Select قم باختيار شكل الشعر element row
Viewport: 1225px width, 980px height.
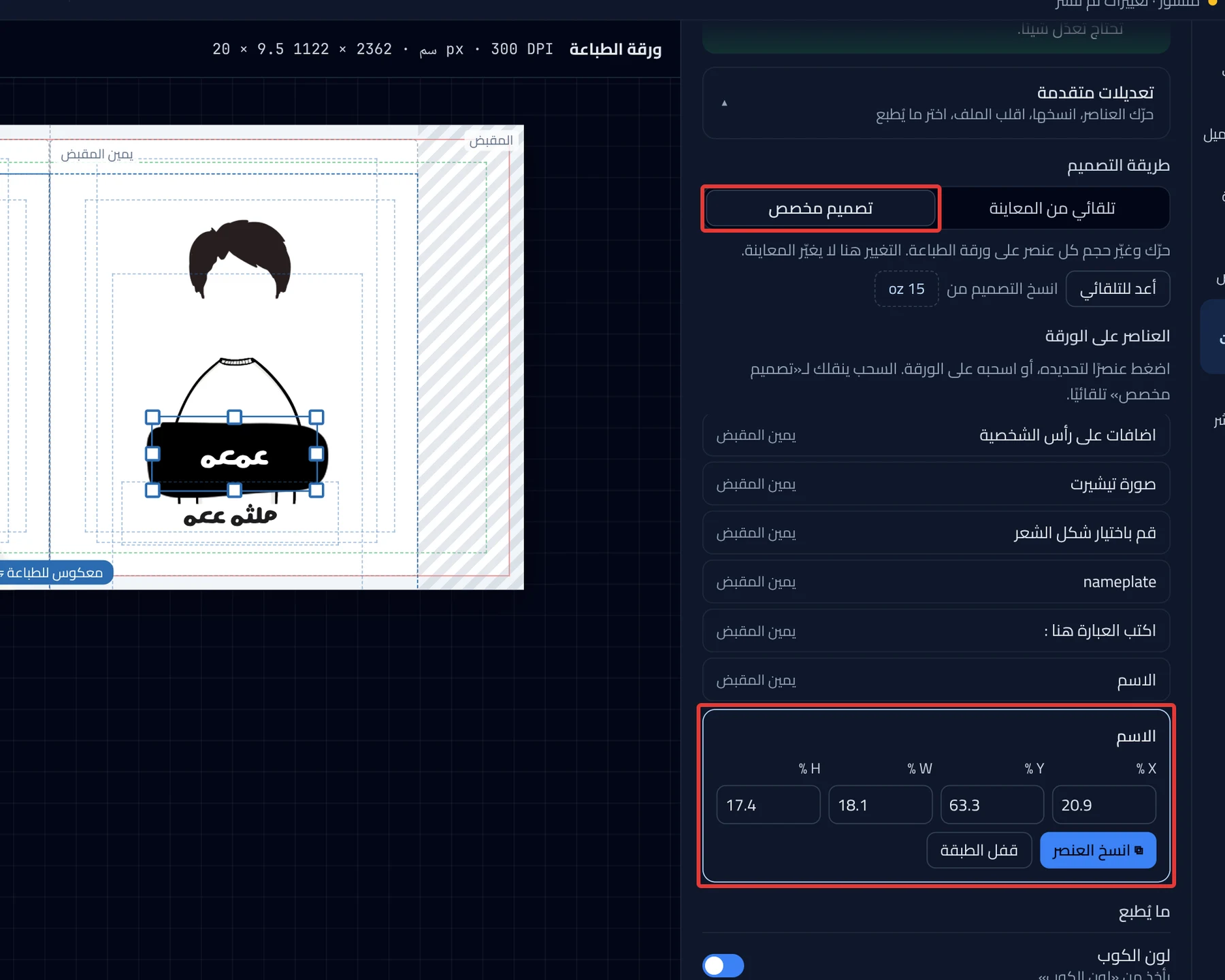coord(936,533)
